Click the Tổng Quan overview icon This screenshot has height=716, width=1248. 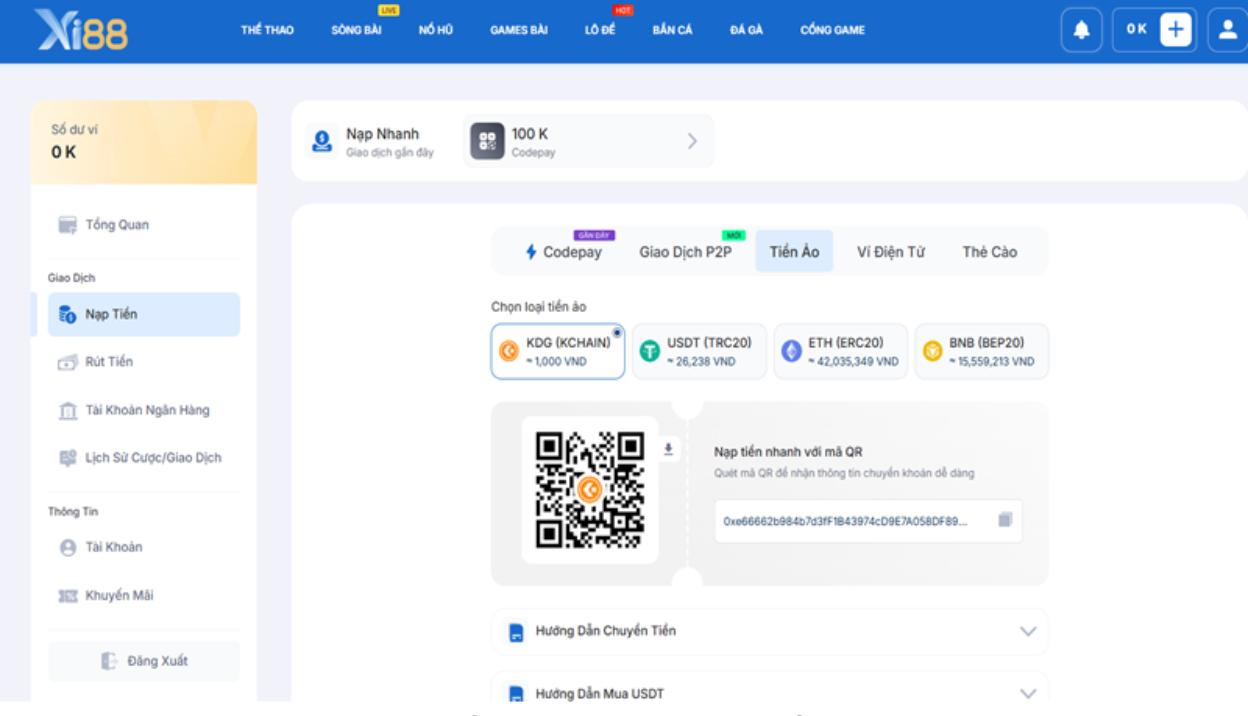(x=66, y=225)
